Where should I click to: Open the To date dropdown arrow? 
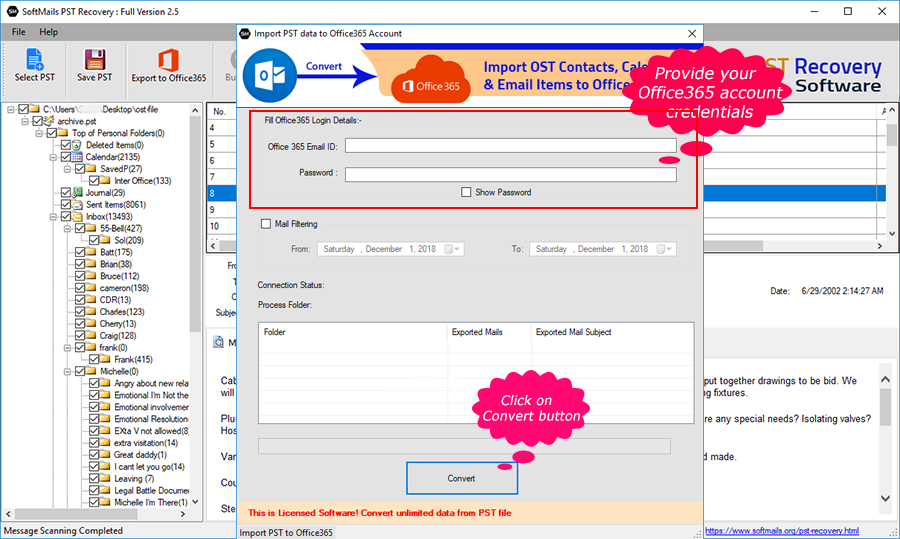669,249
